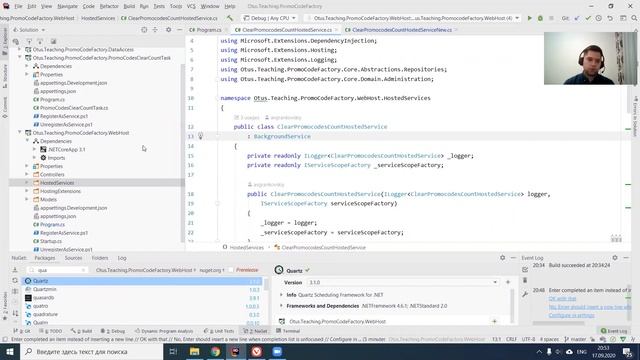Open the run configuration dropdown
The image size is (640, 360).
(x=413, y=18)
